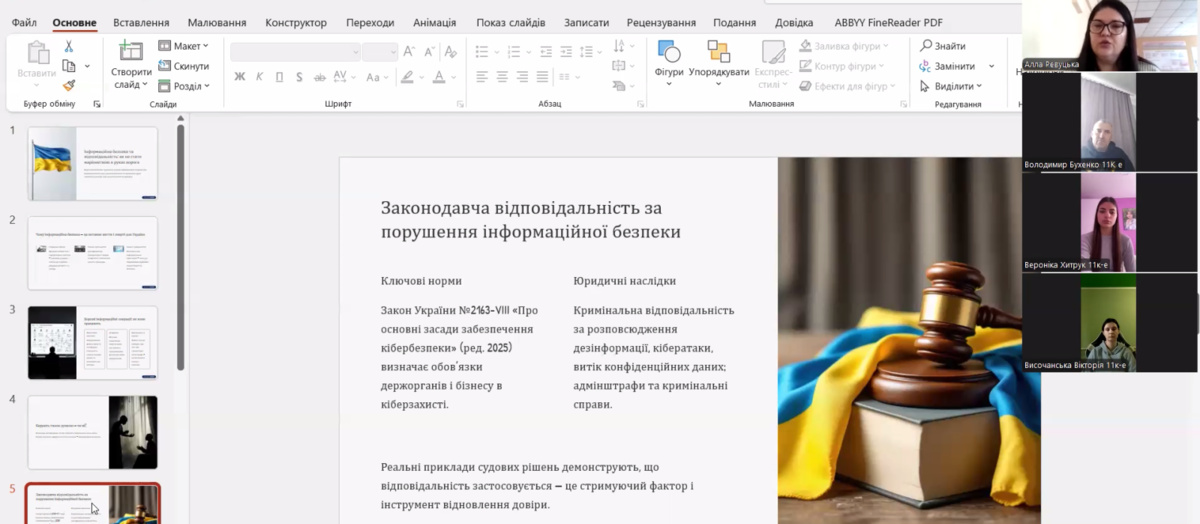Open the Розділ section dropdown
Screen dimensions: 1200x524
[184, 86]
